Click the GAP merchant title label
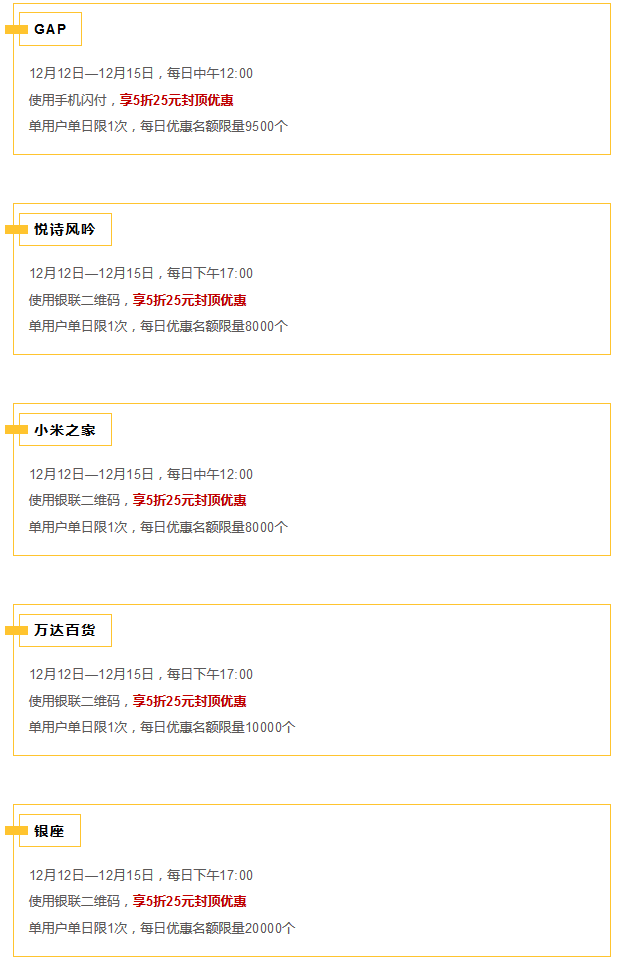The width and height of the screenshot is (617, 961). point(50,29)
